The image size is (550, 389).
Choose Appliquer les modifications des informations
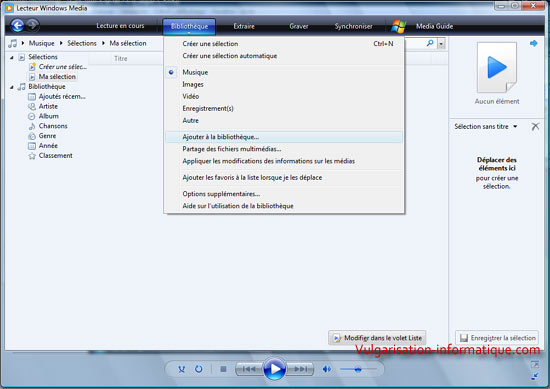pyautogui.click(x=284, y=161)
